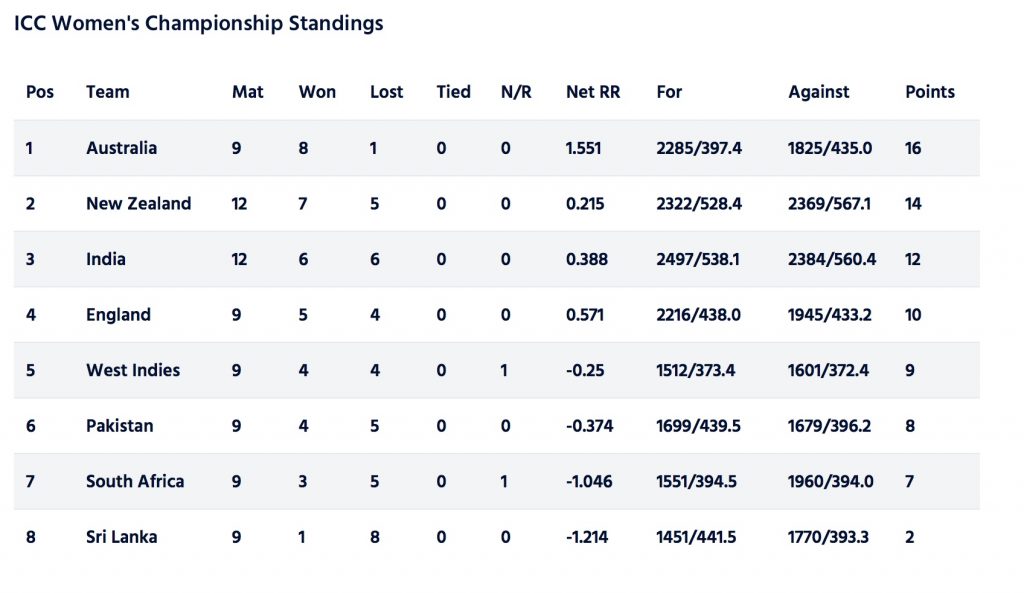Screen dimensions: 1024x593
Task: Select the Australia team name
Action: point(121,148)
